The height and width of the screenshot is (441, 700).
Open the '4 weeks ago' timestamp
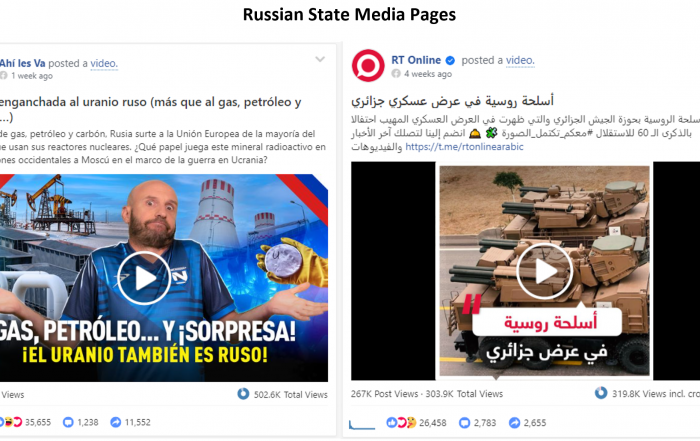coord(428,74)
